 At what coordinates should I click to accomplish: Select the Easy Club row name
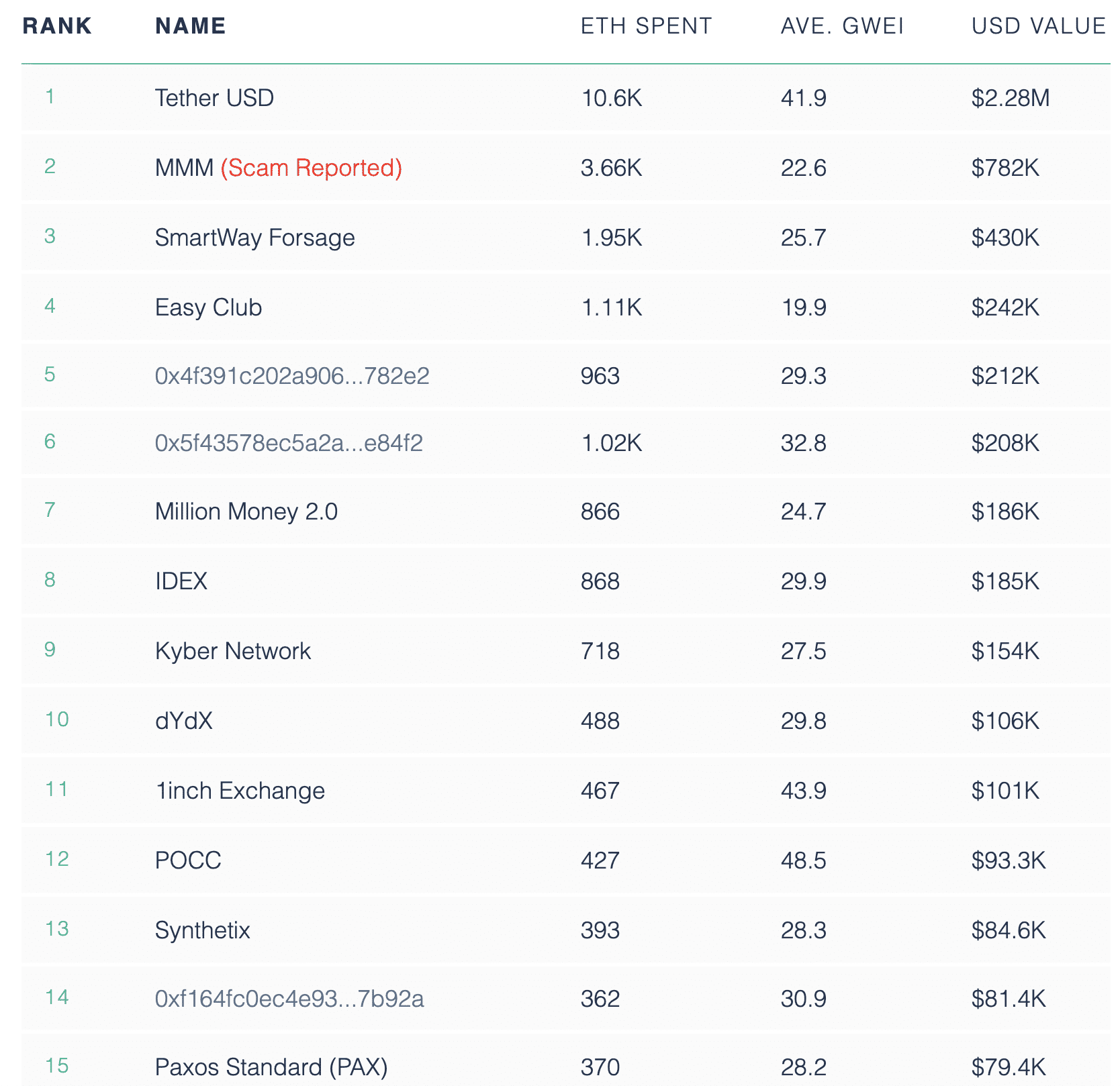pos(208,307)
